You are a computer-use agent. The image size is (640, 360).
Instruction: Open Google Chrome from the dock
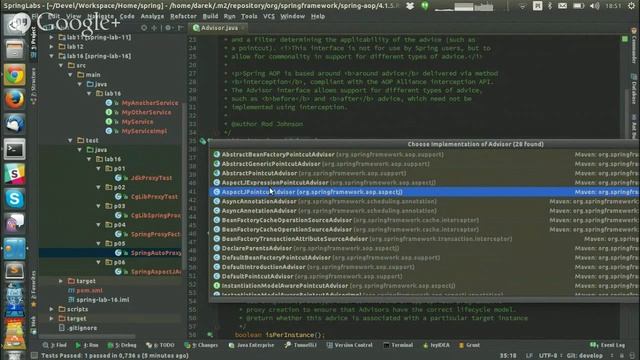tap(15, 75)
